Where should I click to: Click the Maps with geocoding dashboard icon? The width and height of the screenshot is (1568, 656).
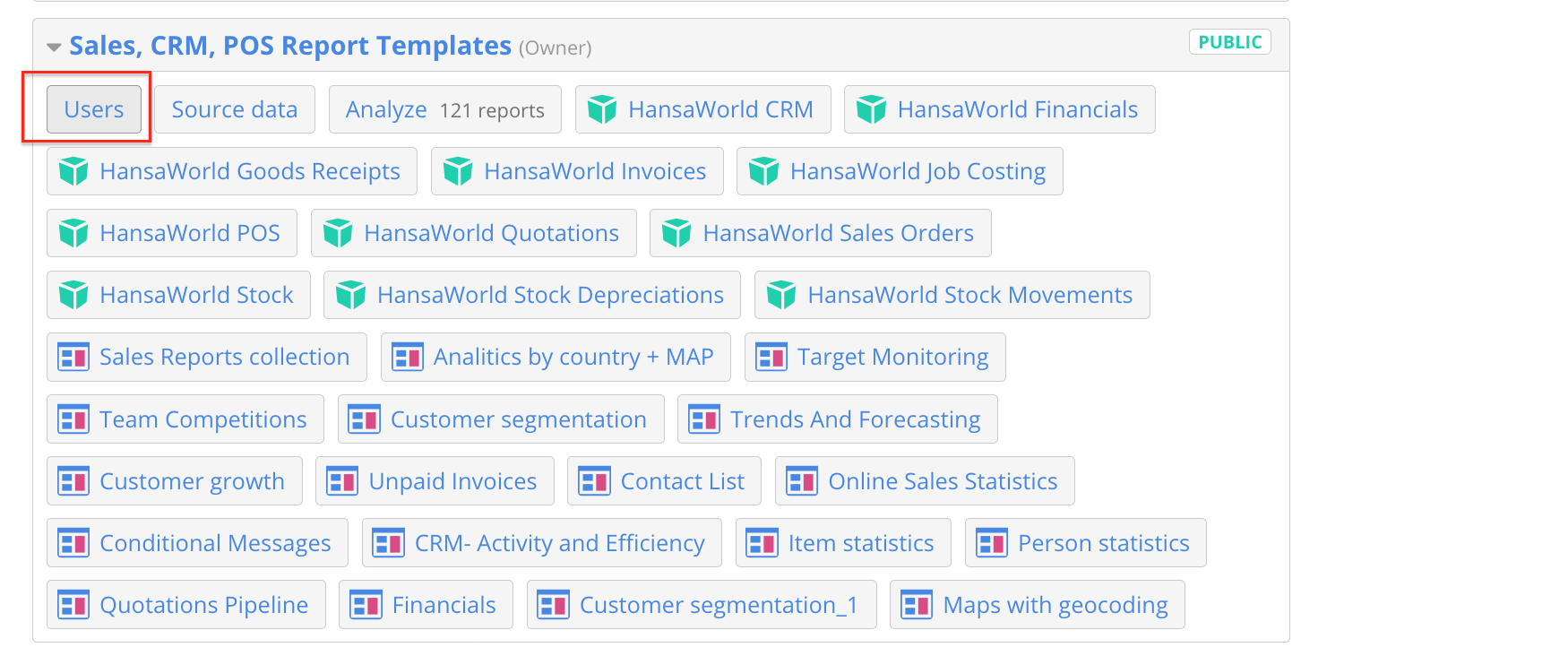click(x=917, y=605)
